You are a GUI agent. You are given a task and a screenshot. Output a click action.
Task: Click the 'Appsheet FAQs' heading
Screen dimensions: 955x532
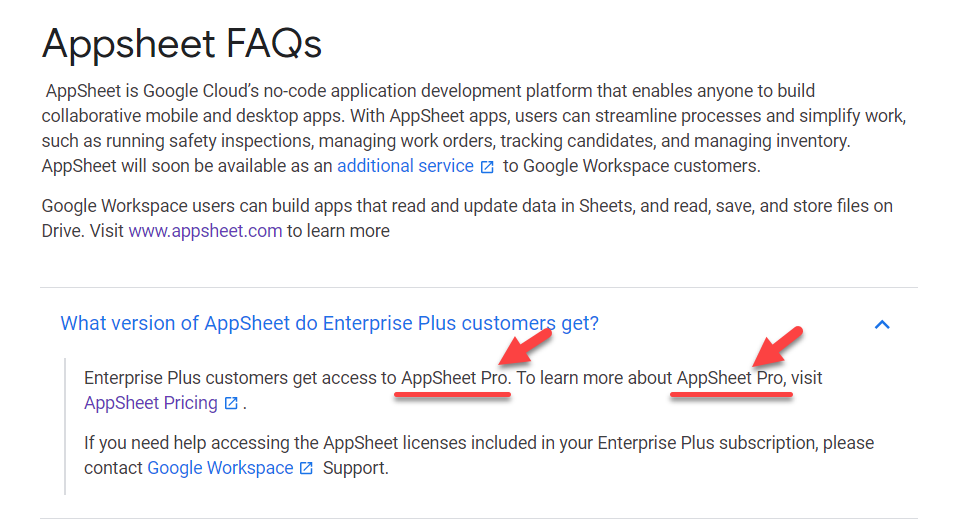[x=181, y=44]
